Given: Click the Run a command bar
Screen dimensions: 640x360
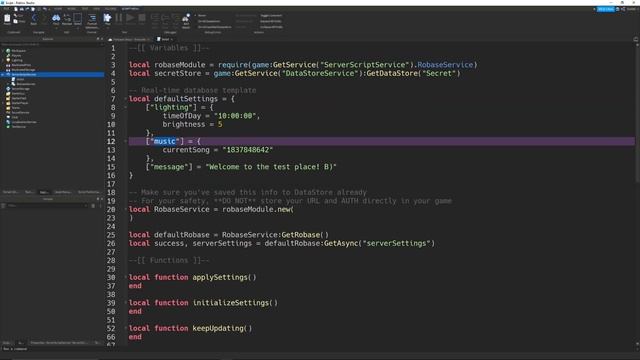Looking at the screenshot, I should [x=52, y=349].
